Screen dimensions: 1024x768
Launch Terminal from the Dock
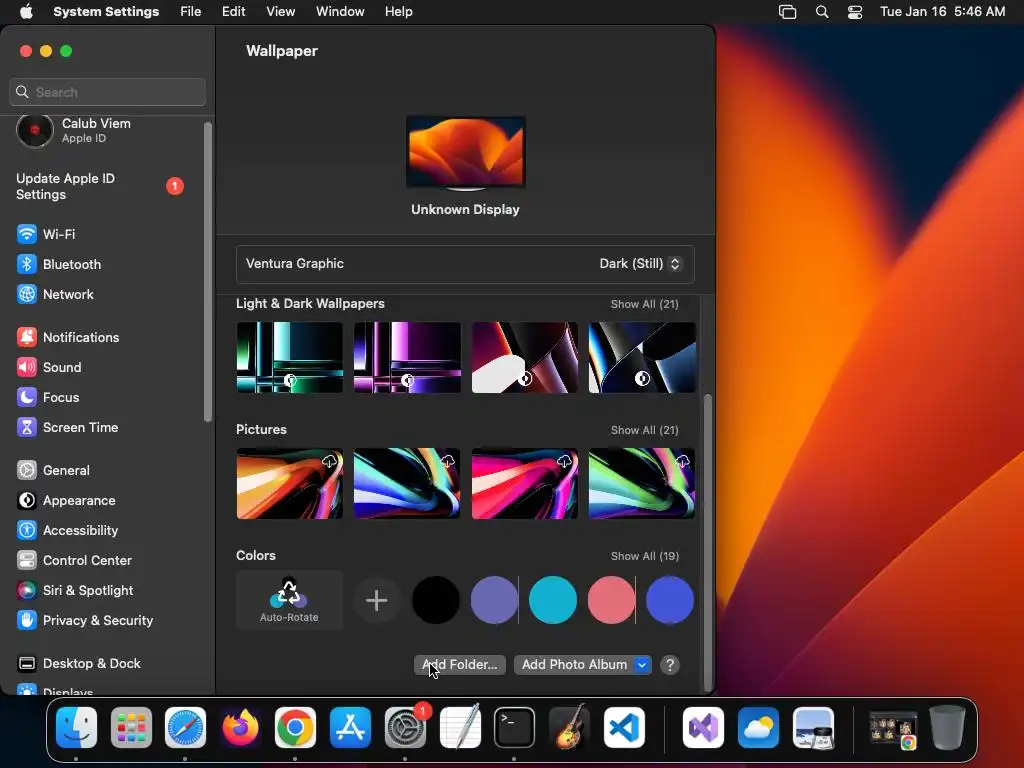click(515, 728)
